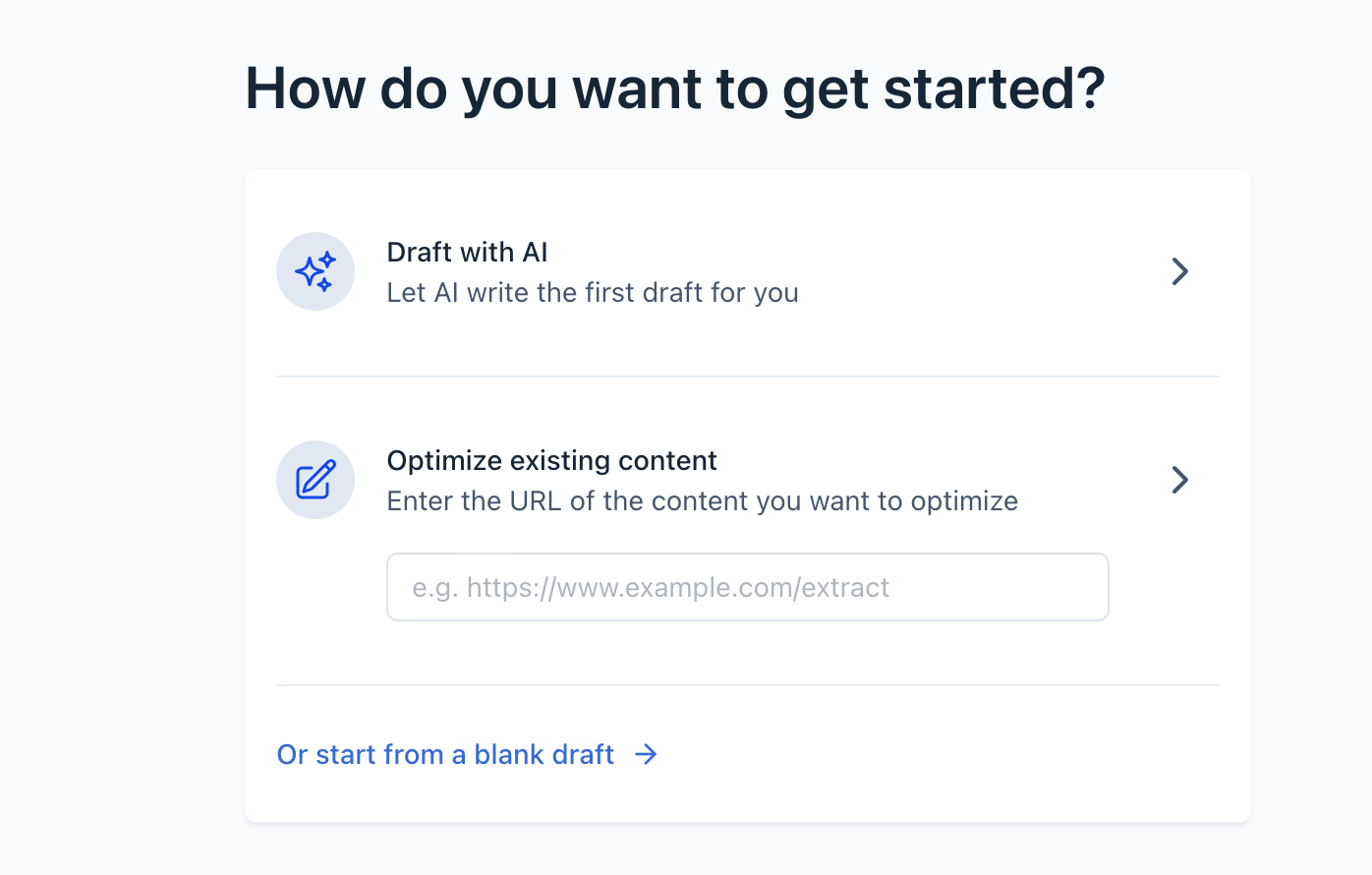Follow the 'Or start from a blank draft' link
The height and width of the screenshot is (875, 1372).
pyautogui.click(x=445, y=754)
